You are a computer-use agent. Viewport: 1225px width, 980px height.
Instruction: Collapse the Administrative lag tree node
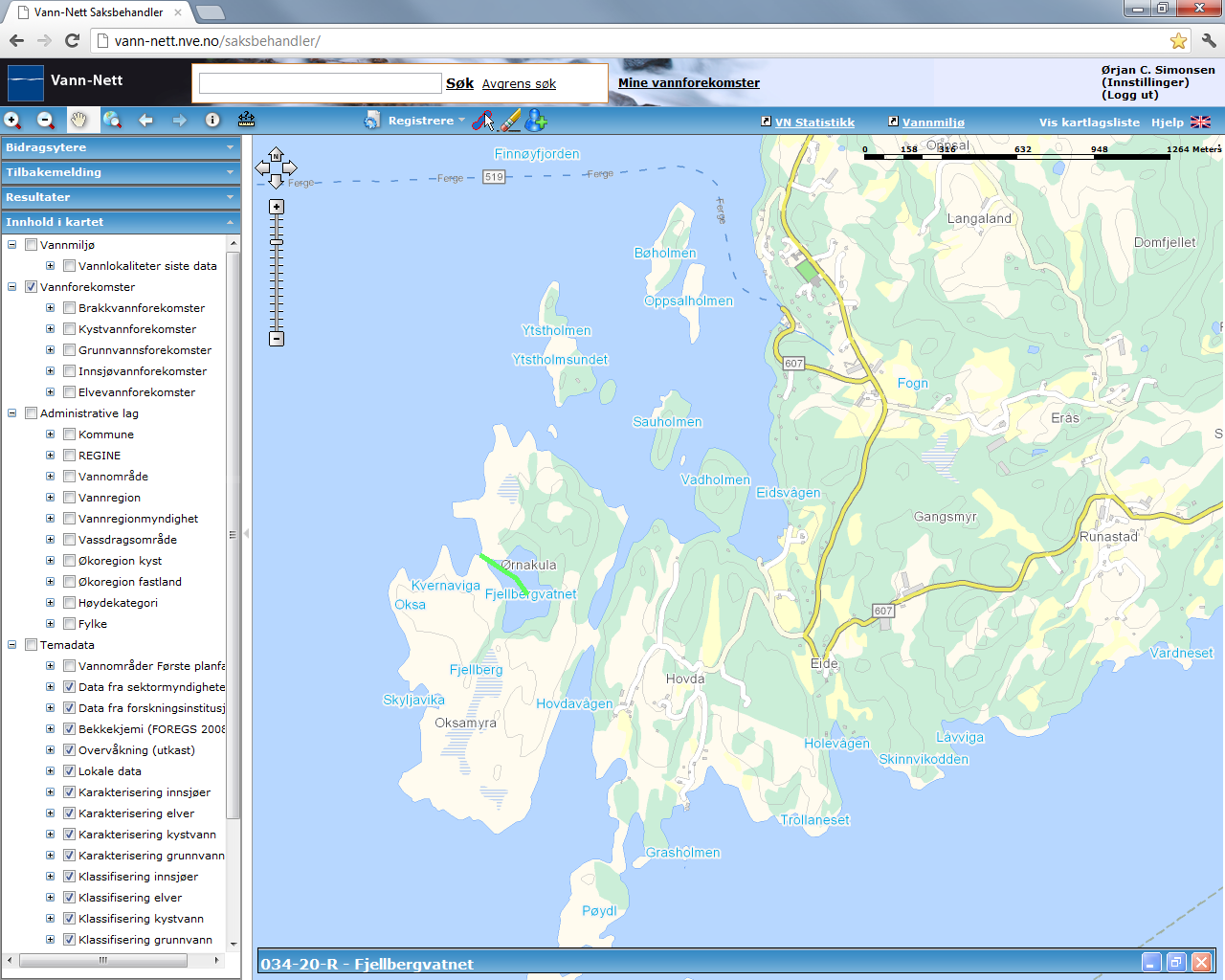12,413
